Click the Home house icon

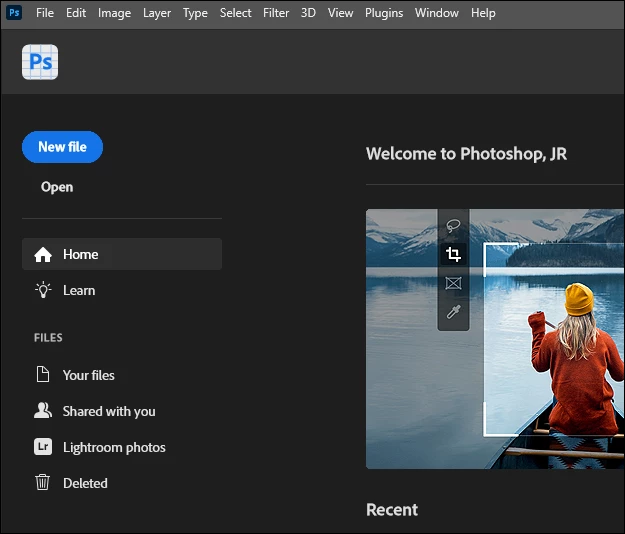43,255
